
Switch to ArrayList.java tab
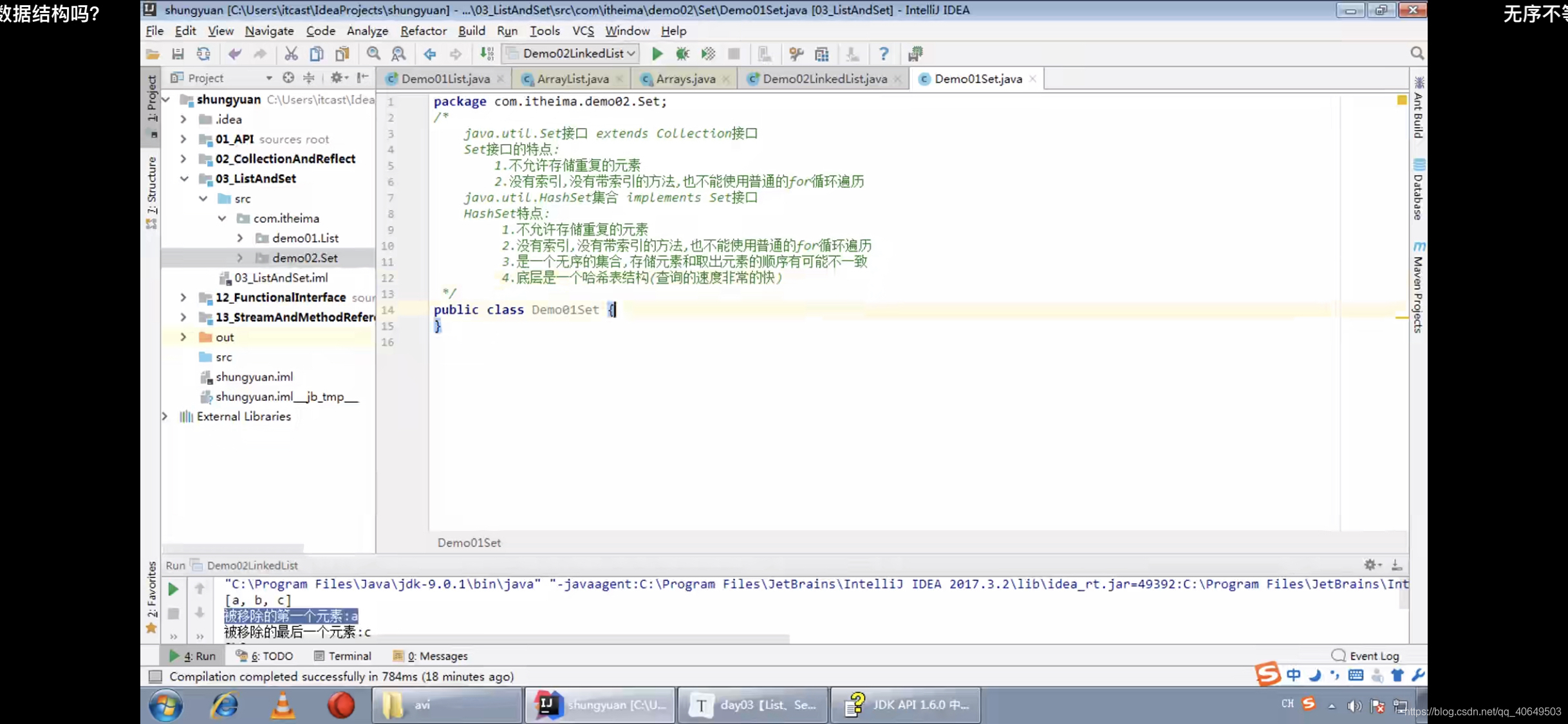572,79
